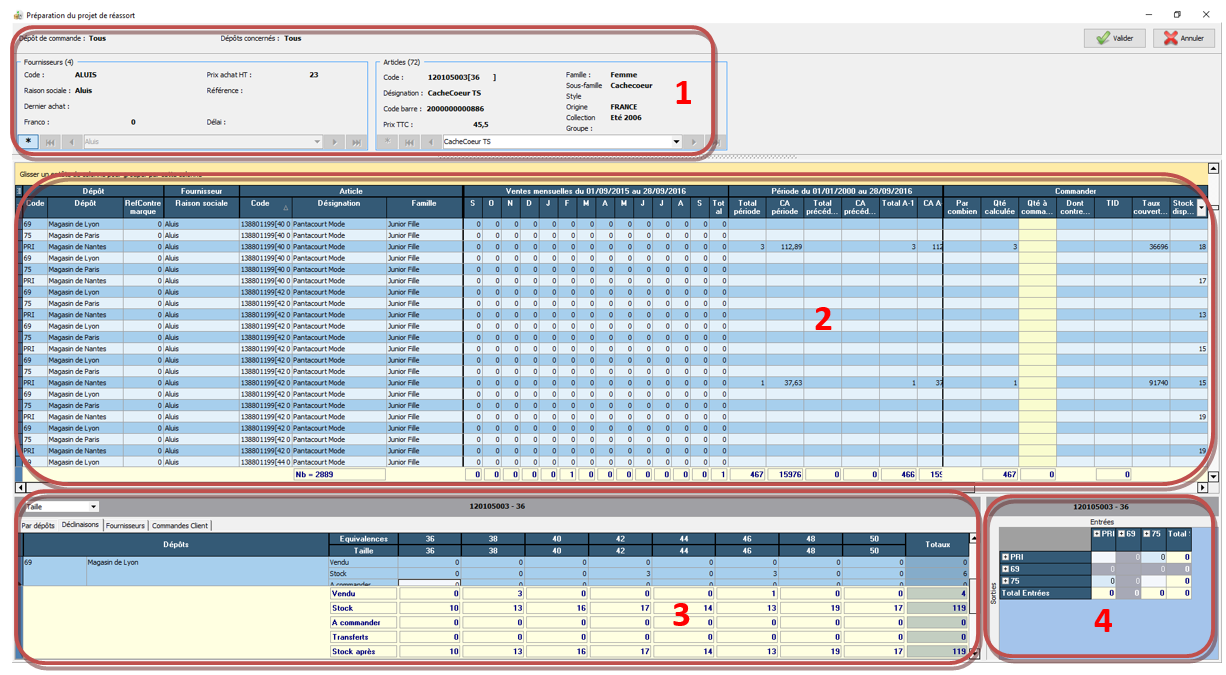Go to previous article in Articles navigator
Image resolution: width=1226 pixels, height=675 pixels.
pos(430,142)
